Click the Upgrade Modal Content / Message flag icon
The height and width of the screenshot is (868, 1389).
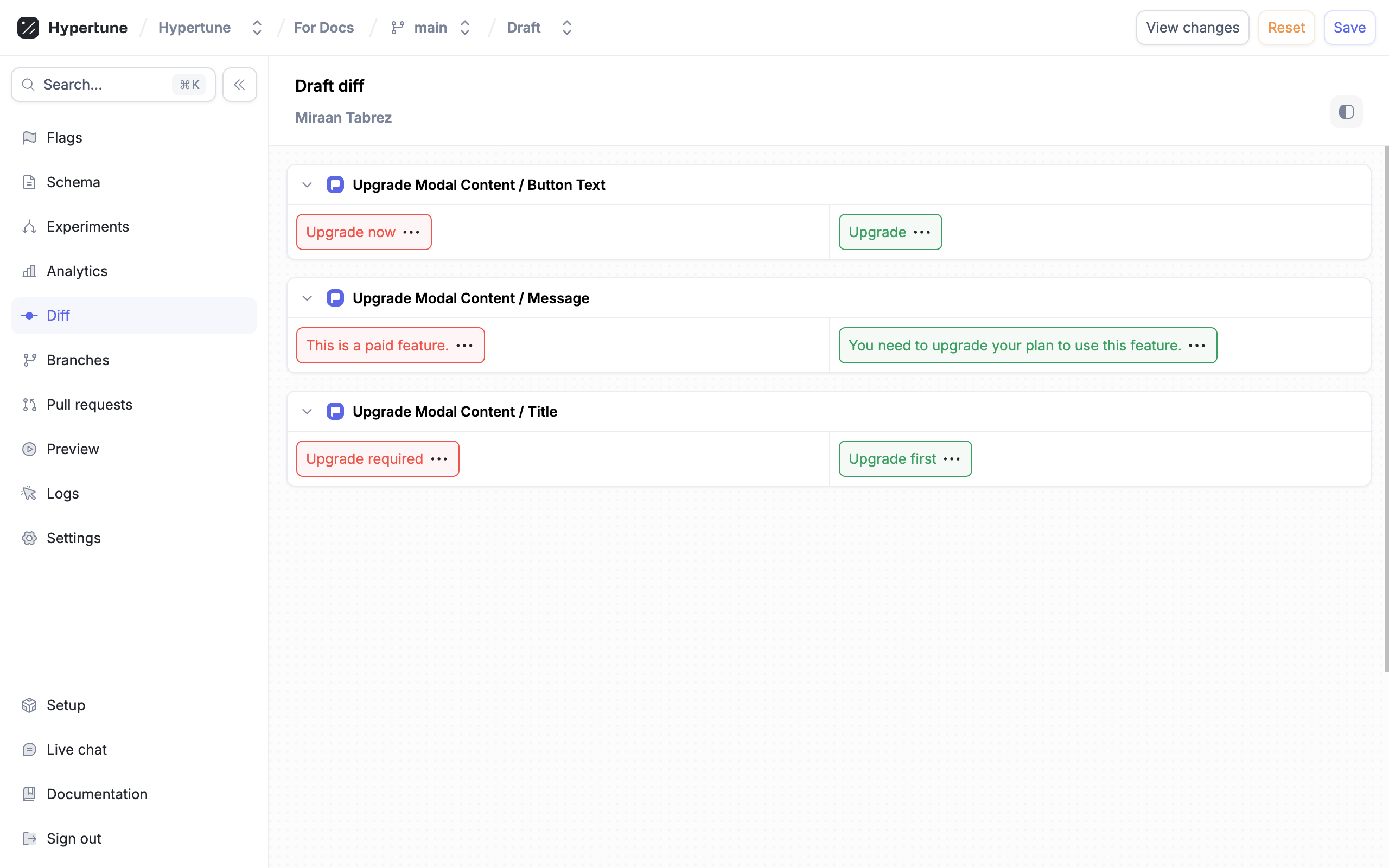[335, 298]
